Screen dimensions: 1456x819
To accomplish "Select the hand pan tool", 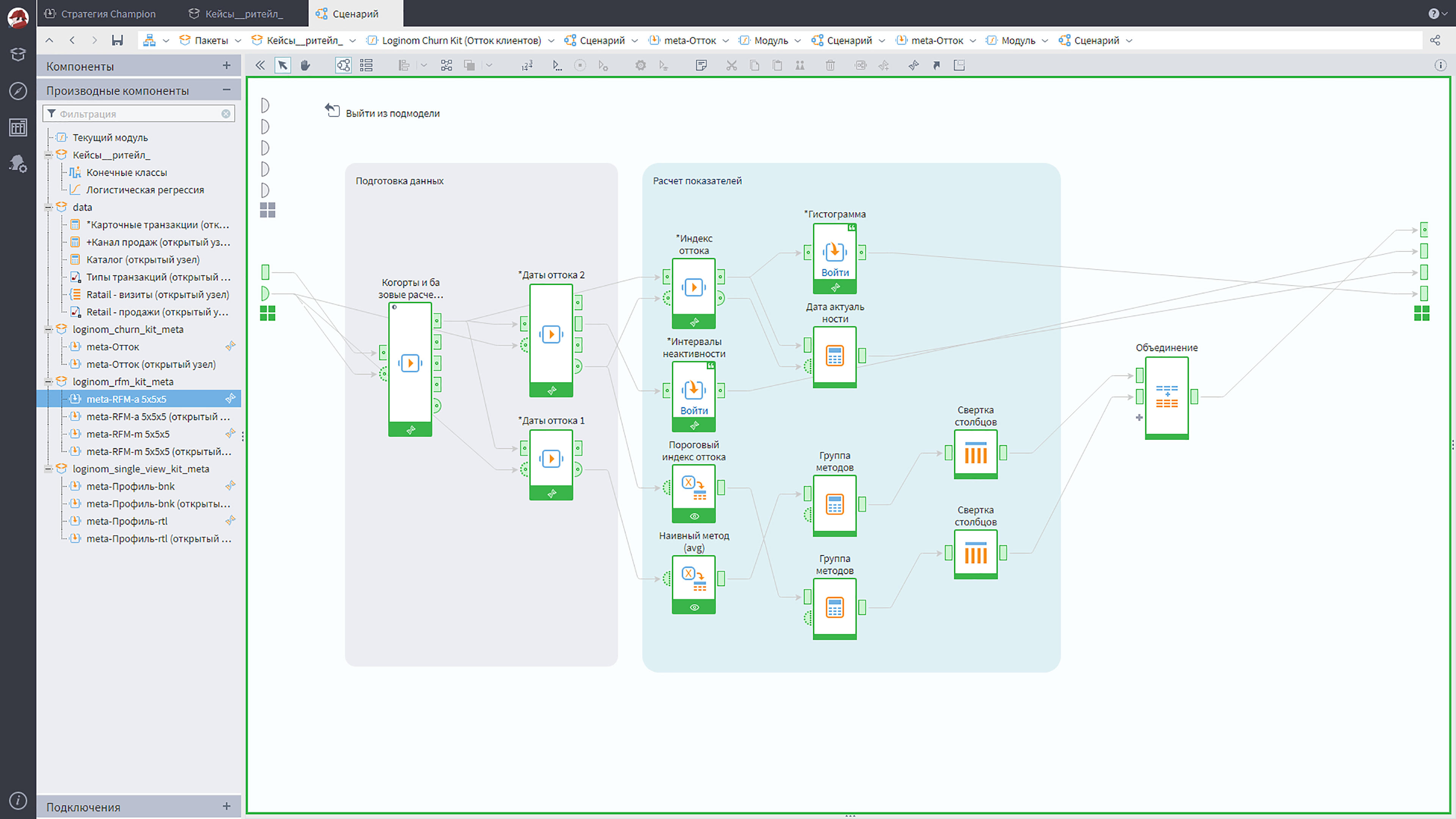I will point(305,66).
